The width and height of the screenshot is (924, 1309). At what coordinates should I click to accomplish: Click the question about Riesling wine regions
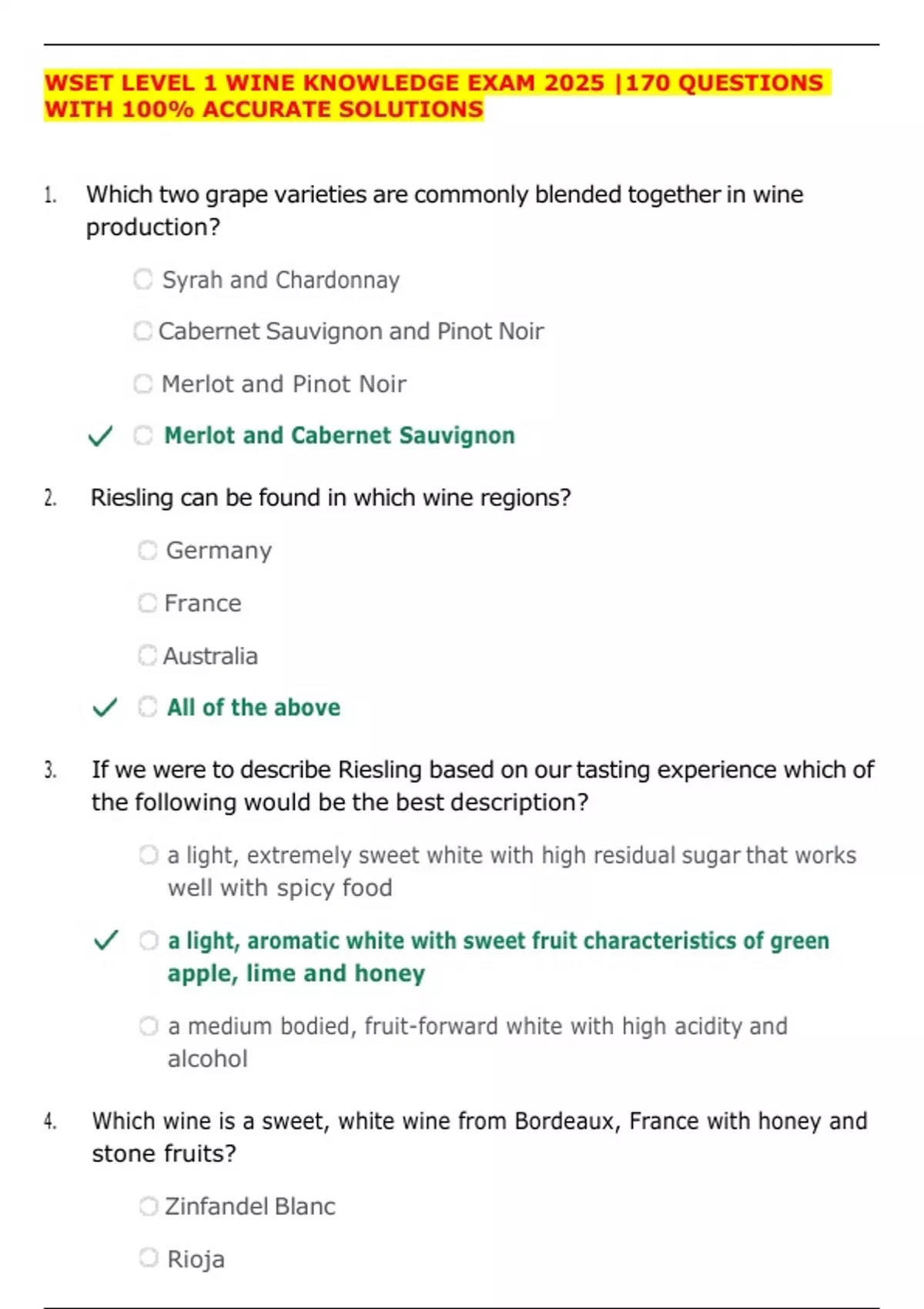tap(331, 498)
